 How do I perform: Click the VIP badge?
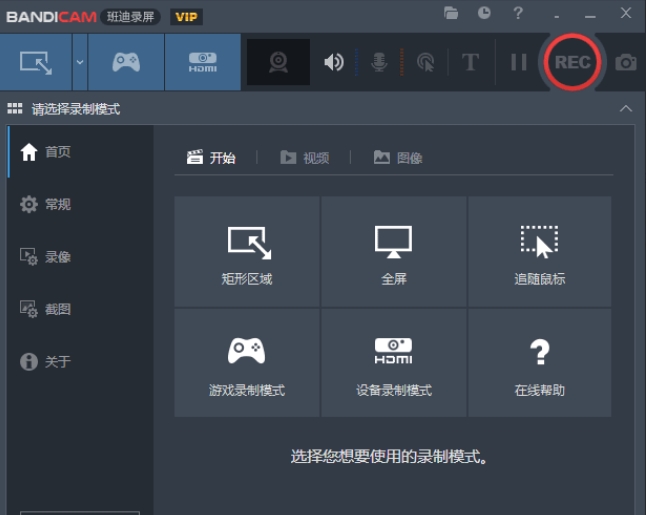[186, 17]
